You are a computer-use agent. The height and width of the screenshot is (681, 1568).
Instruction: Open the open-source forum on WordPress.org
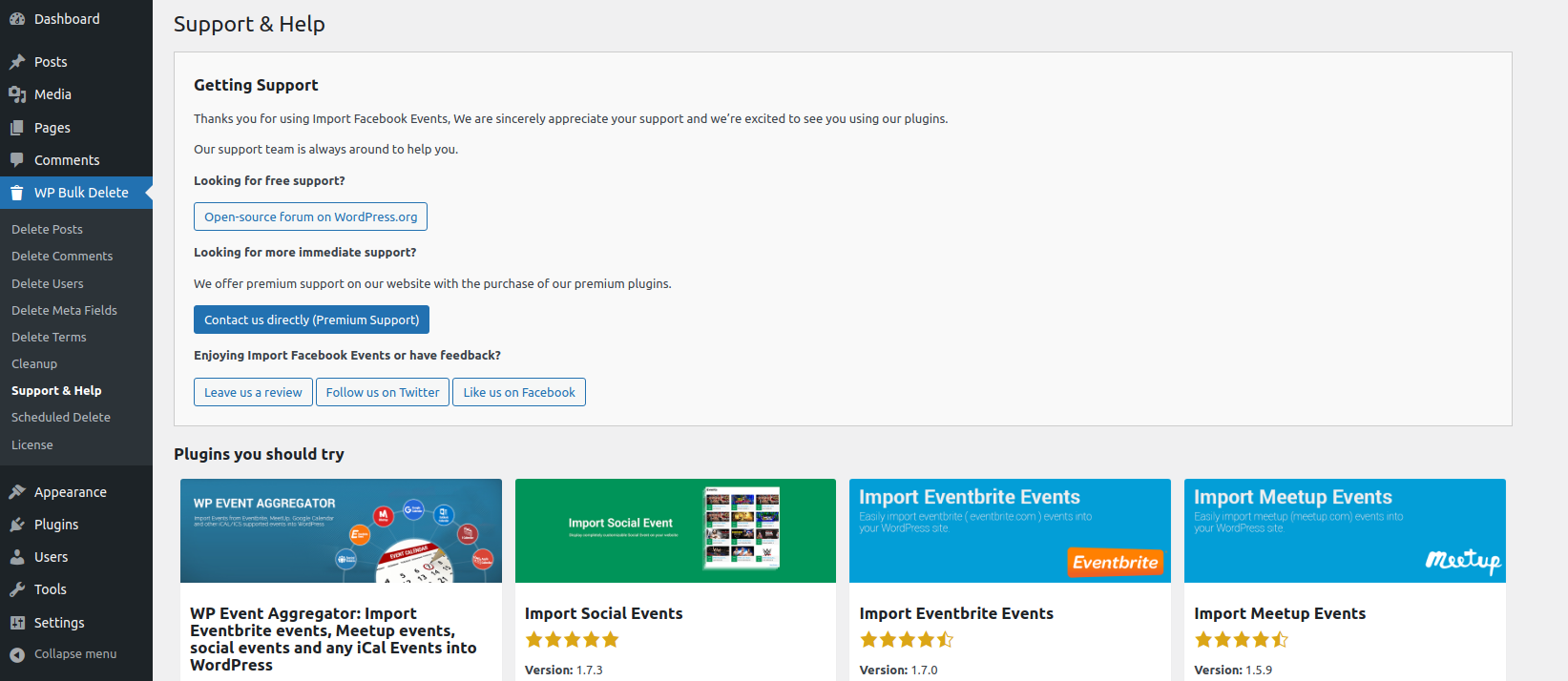pyautogui.click(x=310, y=217)
